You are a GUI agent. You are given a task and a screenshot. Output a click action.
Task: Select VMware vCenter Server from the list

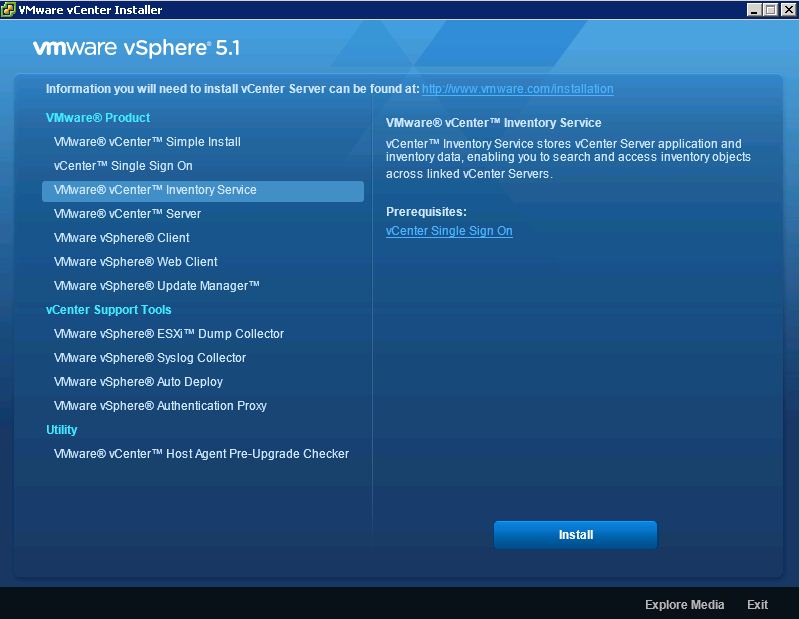[128, 214]
